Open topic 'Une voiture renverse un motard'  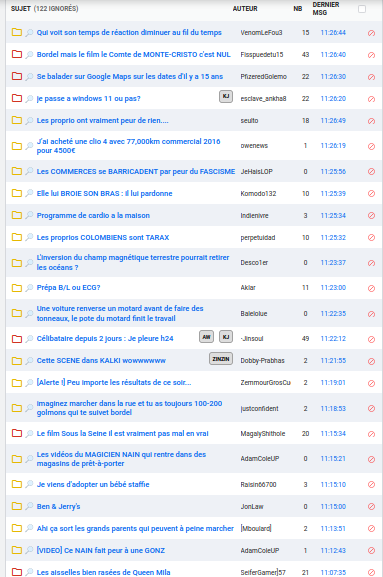tap(120, 314)
